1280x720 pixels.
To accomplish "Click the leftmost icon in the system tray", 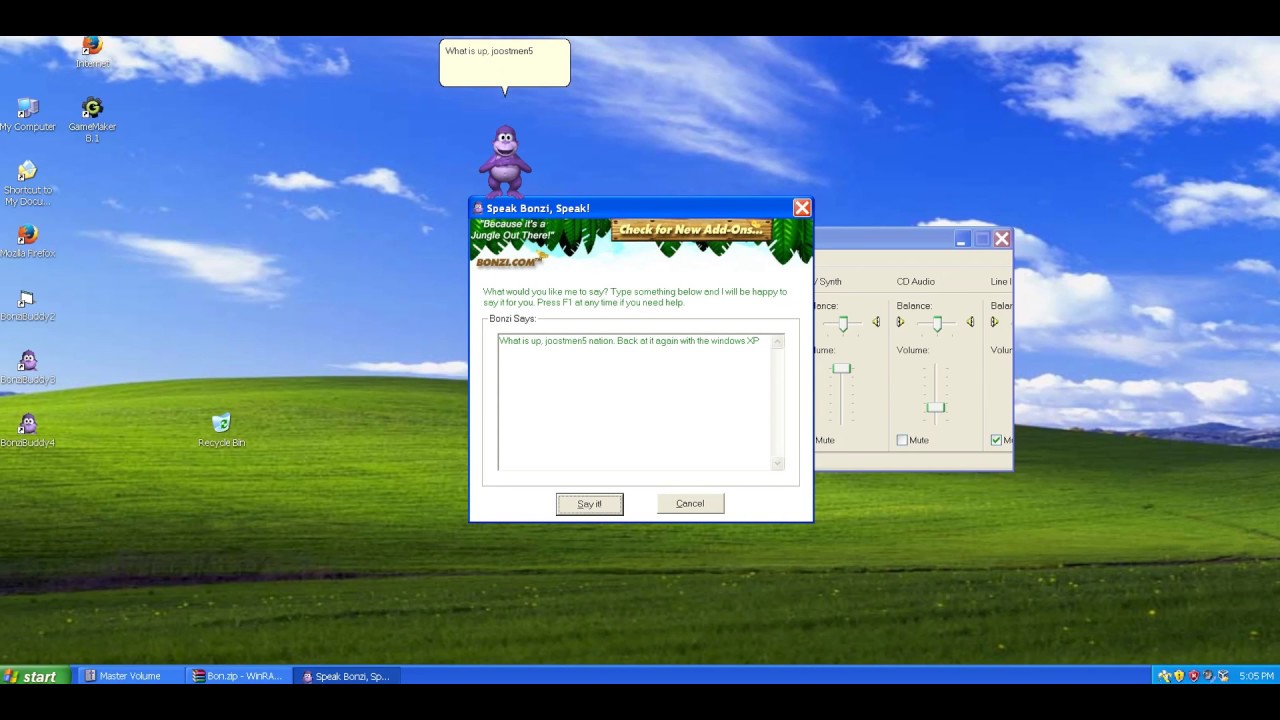I will (x=1164, y=676).
